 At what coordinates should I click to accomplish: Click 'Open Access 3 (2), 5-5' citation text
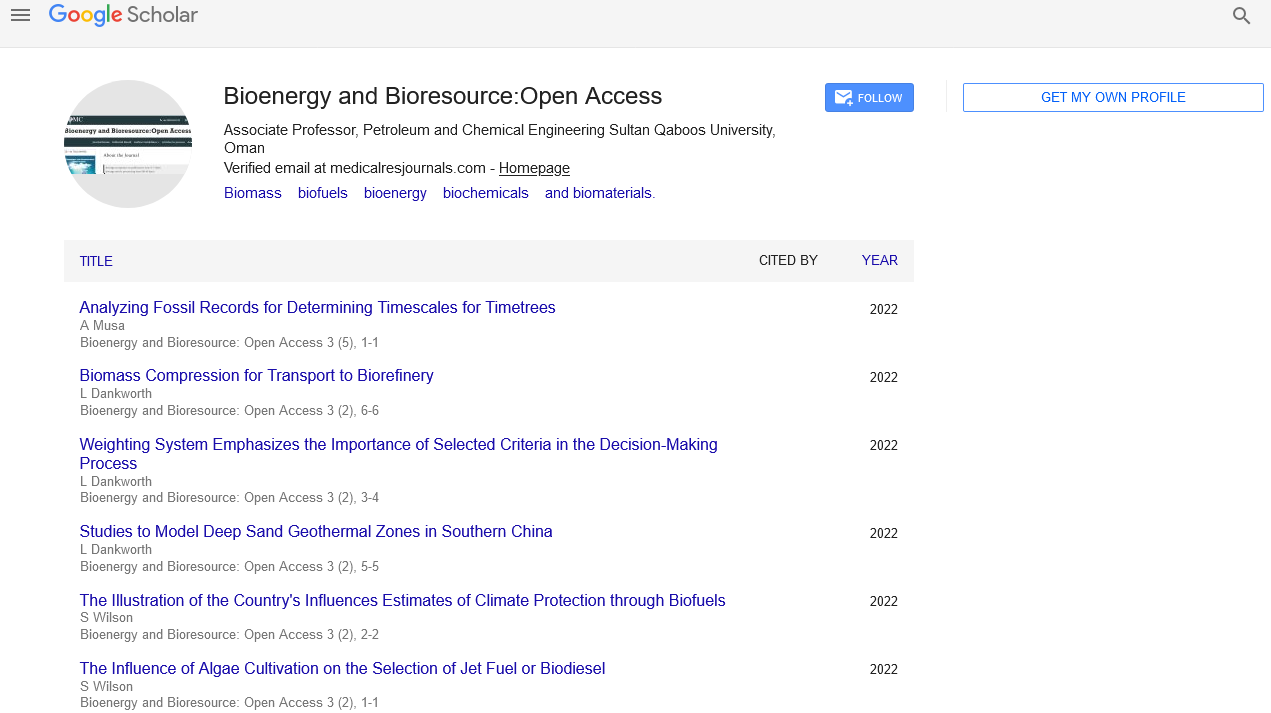pos(311,566)
